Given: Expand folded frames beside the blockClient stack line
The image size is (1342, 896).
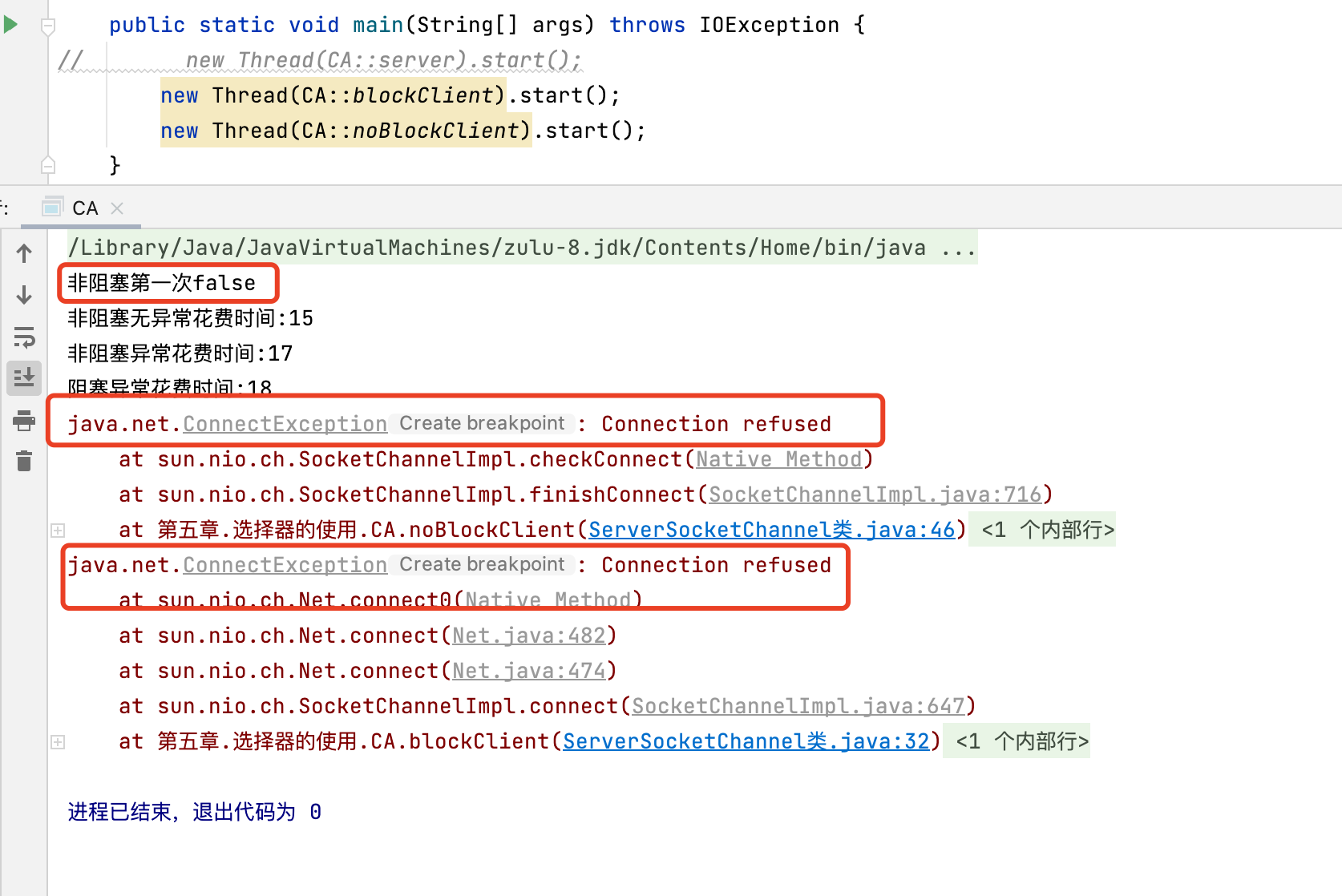Looking at the screenshot, I should coord(58,742).
